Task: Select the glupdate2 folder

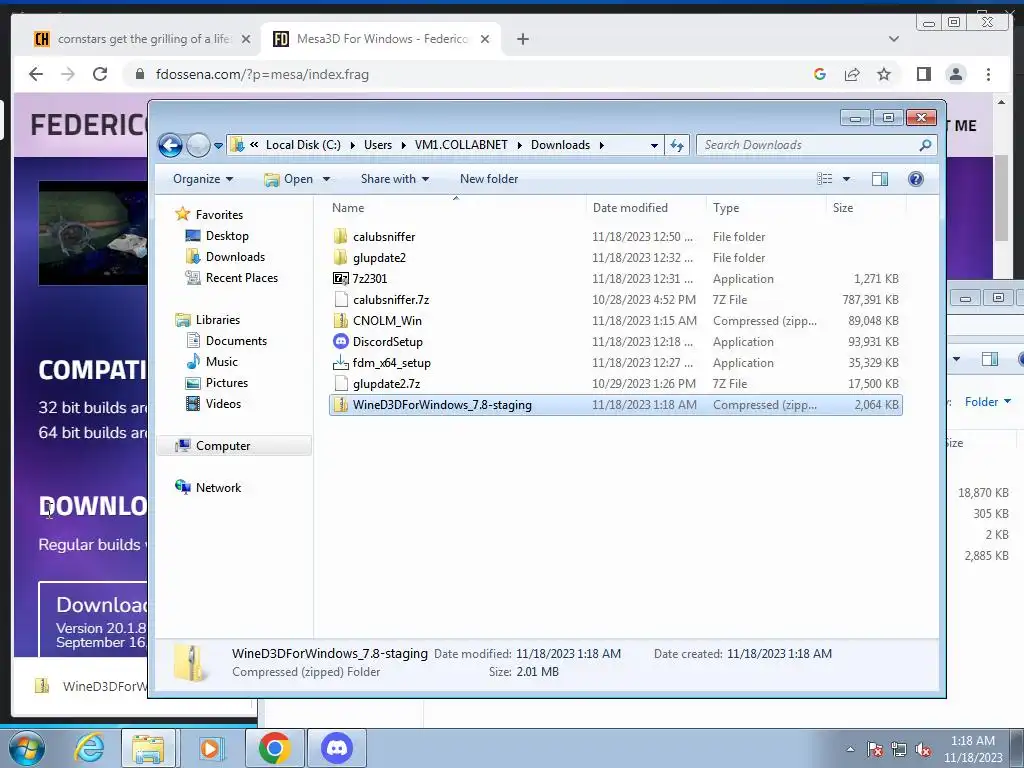Action: click(379, 257)
